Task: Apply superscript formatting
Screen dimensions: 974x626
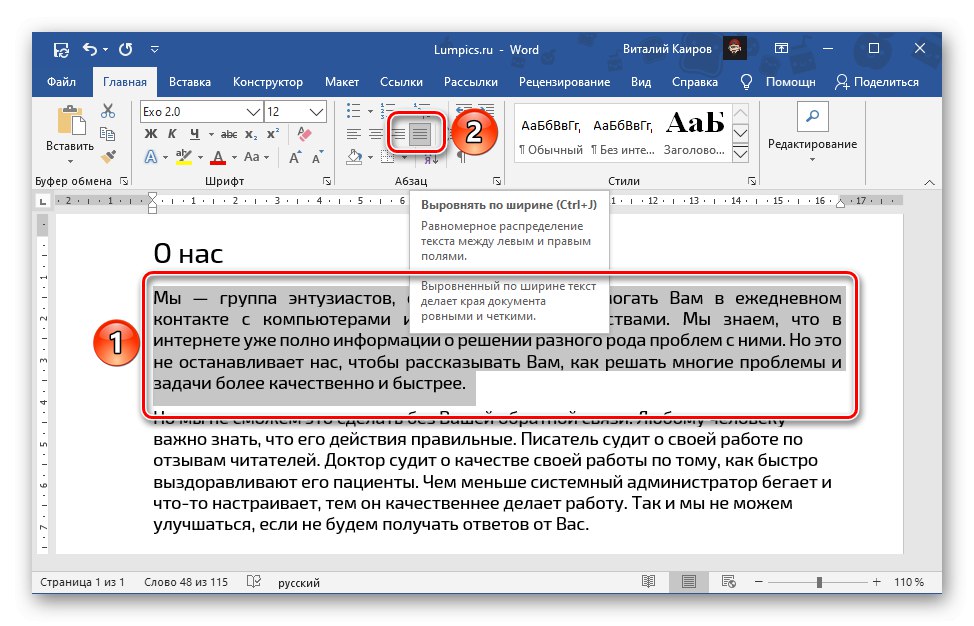Action: (x=272, y=133)
